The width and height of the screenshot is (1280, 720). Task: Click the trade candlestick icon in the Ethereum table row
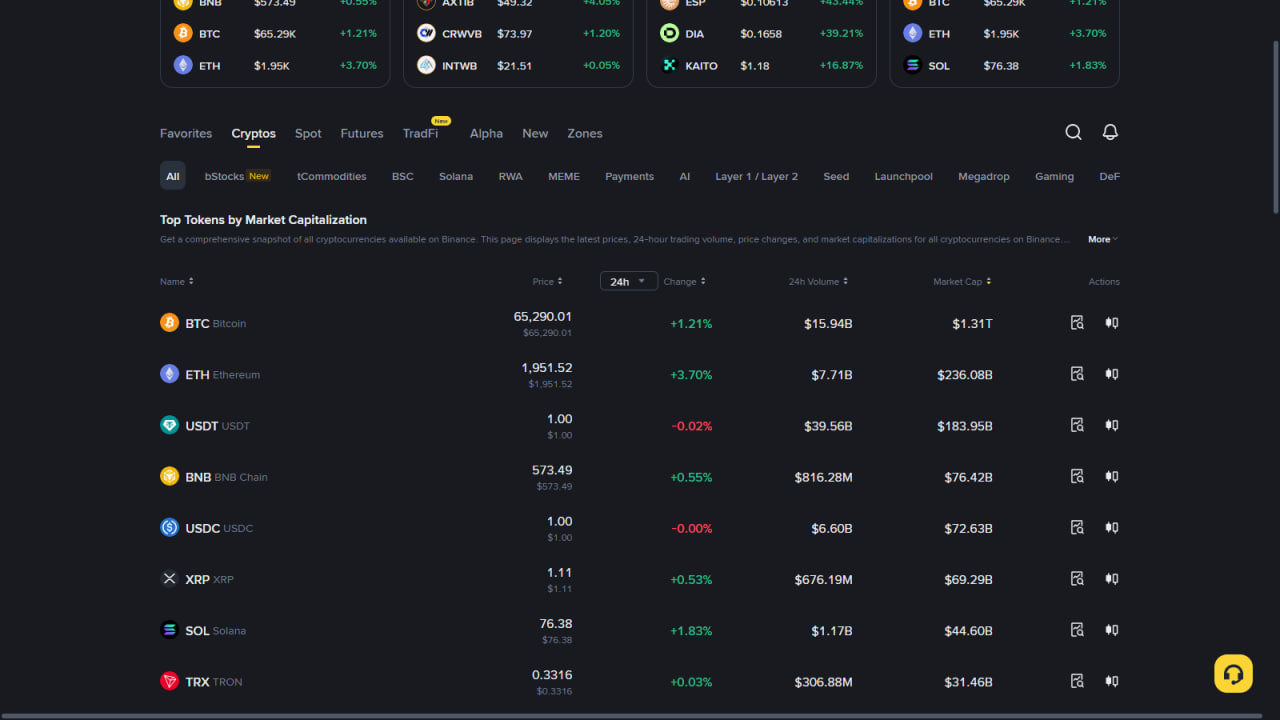pyautogui.click(x=1111, y=374)
